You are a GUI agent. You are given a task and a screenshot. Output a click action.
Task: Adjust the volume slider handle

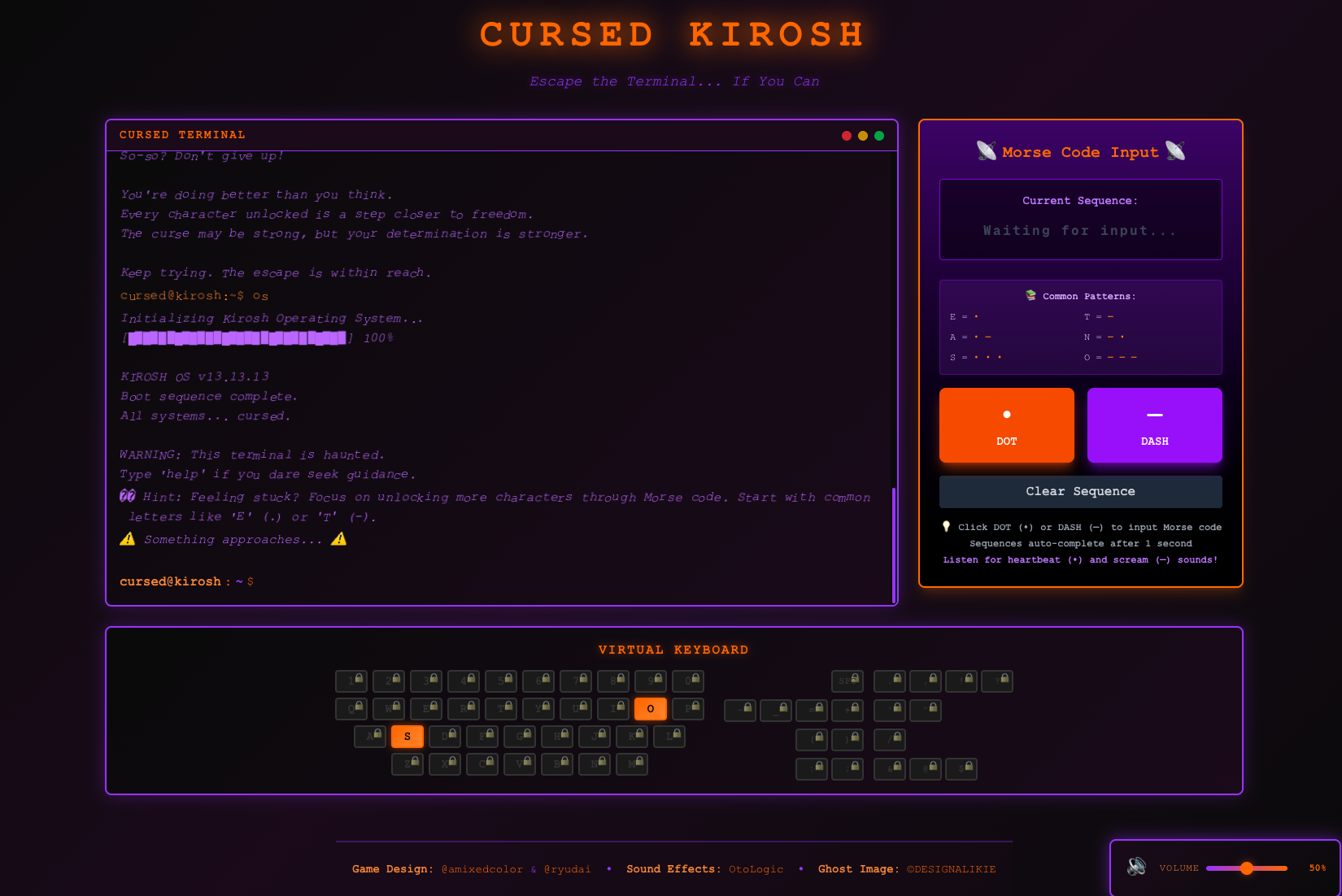tap(1247, 868)
